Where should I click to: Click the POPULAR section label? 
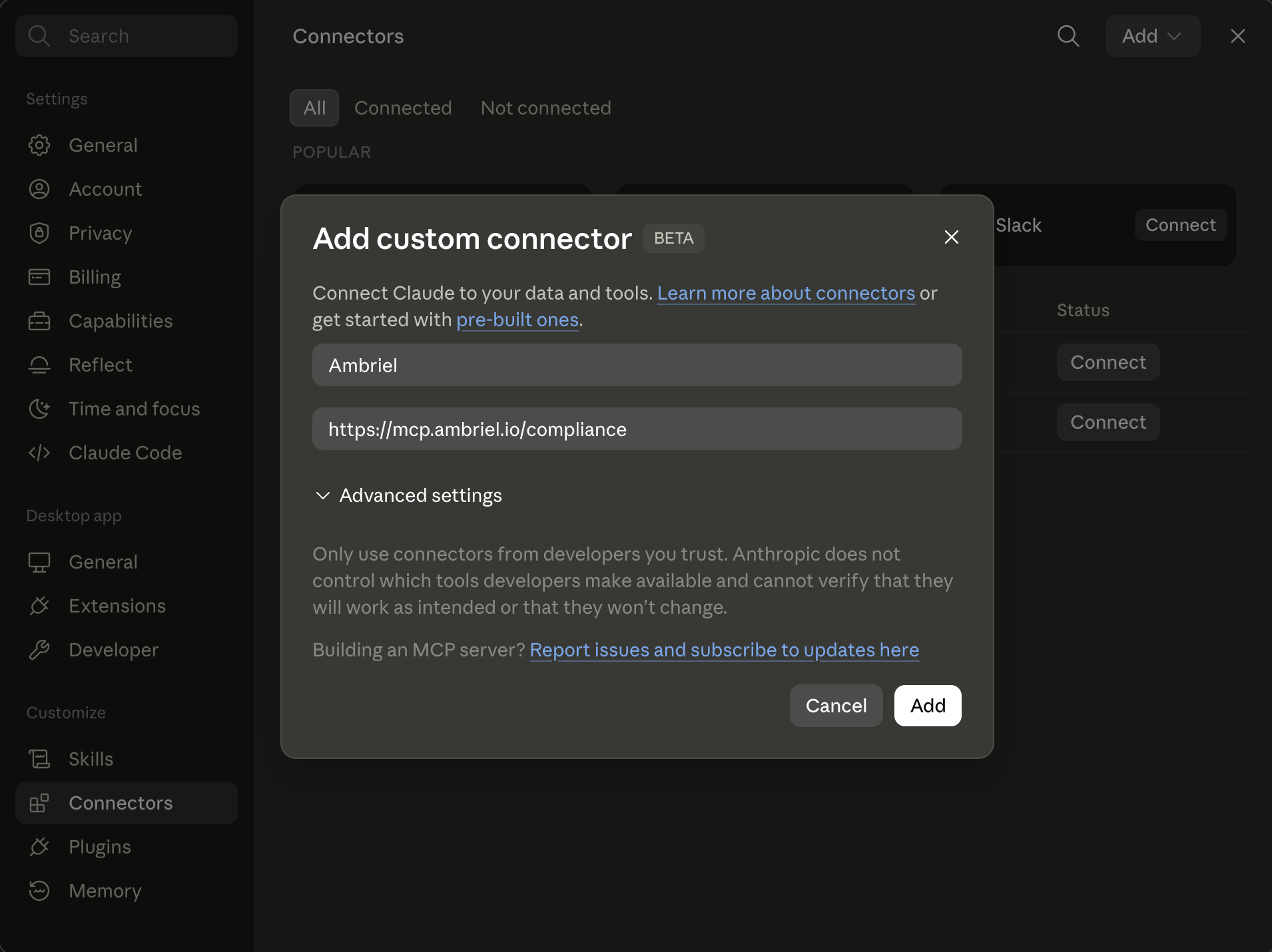[x=332, y=152]
